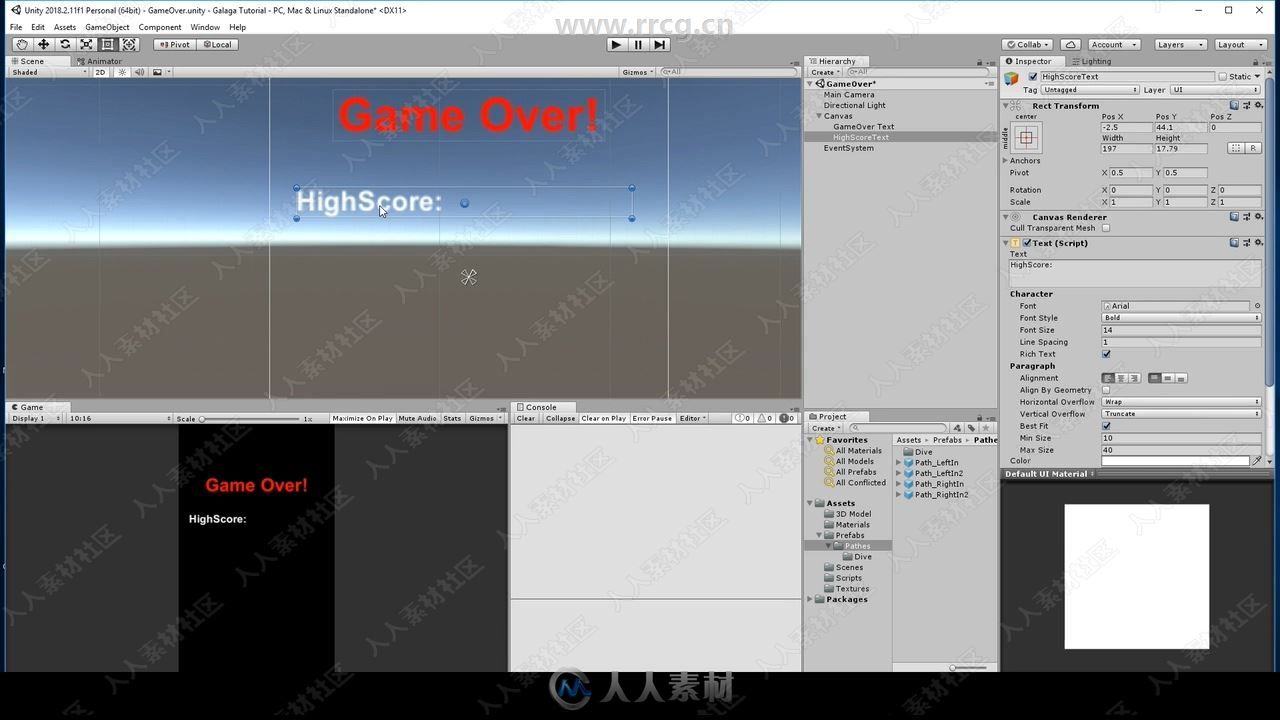This screenshot has height=720, width=1280.
Task: Open Collab button
Action: pyautogui.click(x=1029, y=44)
